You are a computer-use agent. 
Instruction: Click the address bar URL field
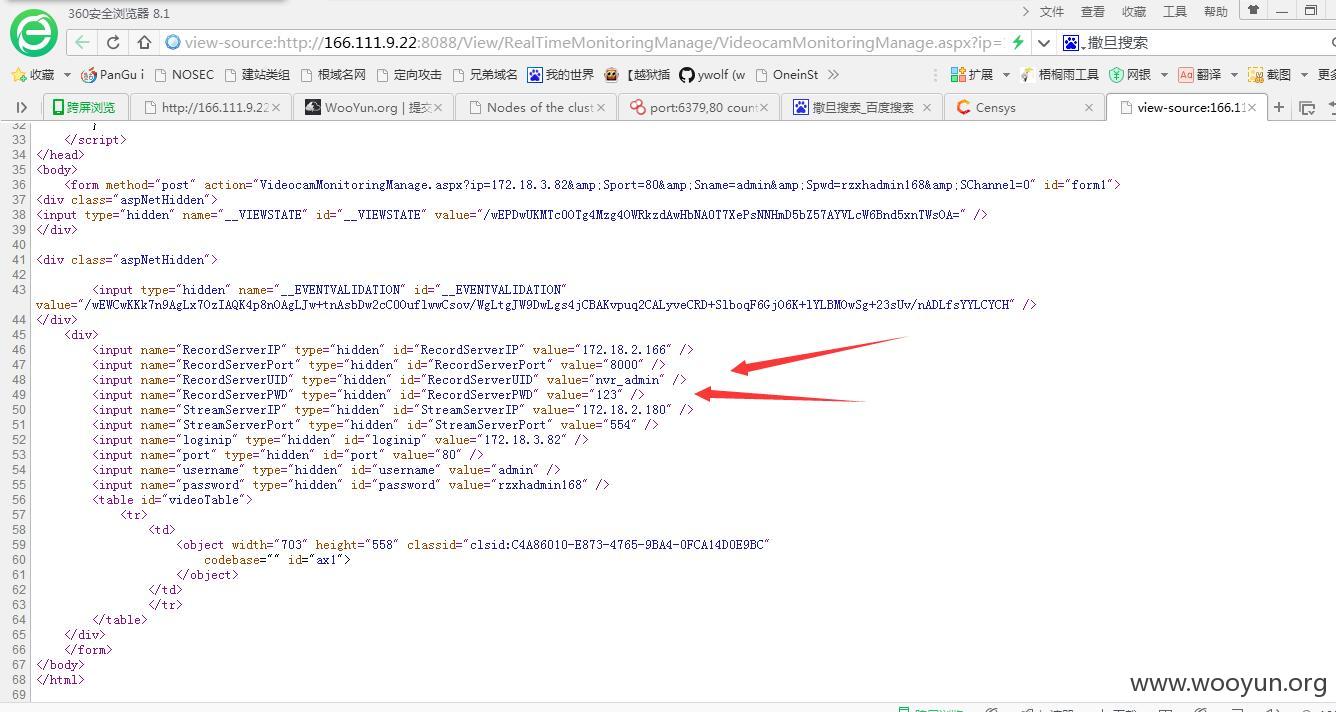tap(592, 42)
